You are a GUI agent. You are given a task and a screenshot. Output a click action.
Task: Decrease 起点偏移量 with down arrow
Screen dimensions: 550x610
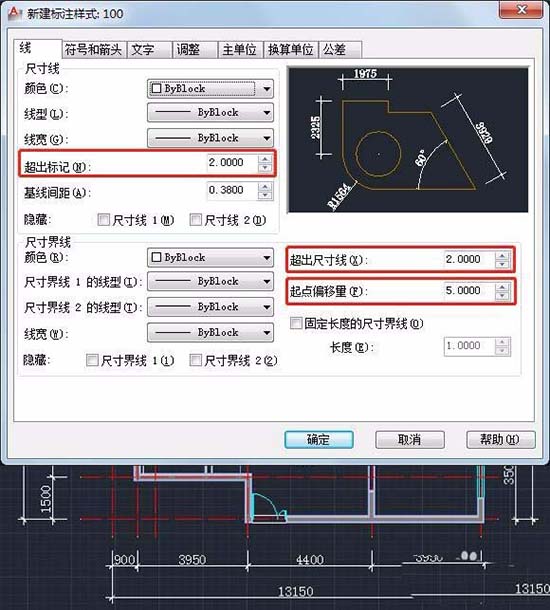point(502,296)
